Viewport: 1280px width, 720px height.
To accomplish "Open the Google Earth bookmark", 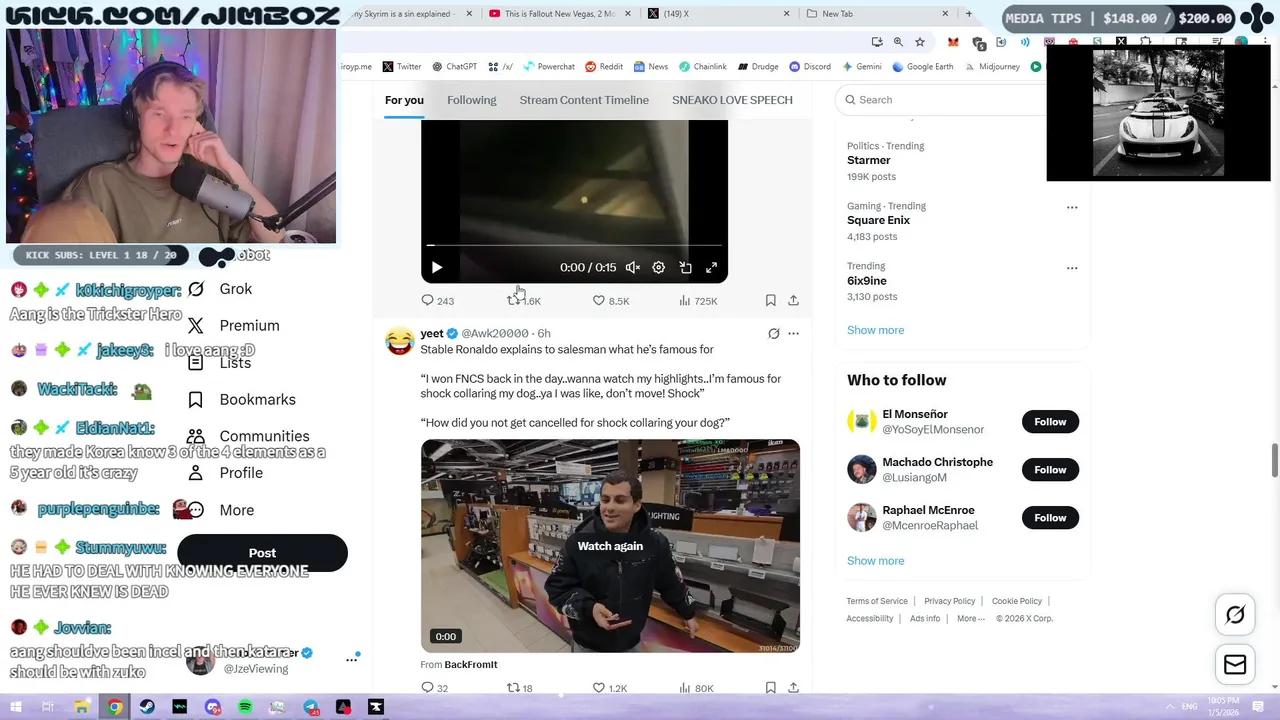I will (x=923, y=67).
